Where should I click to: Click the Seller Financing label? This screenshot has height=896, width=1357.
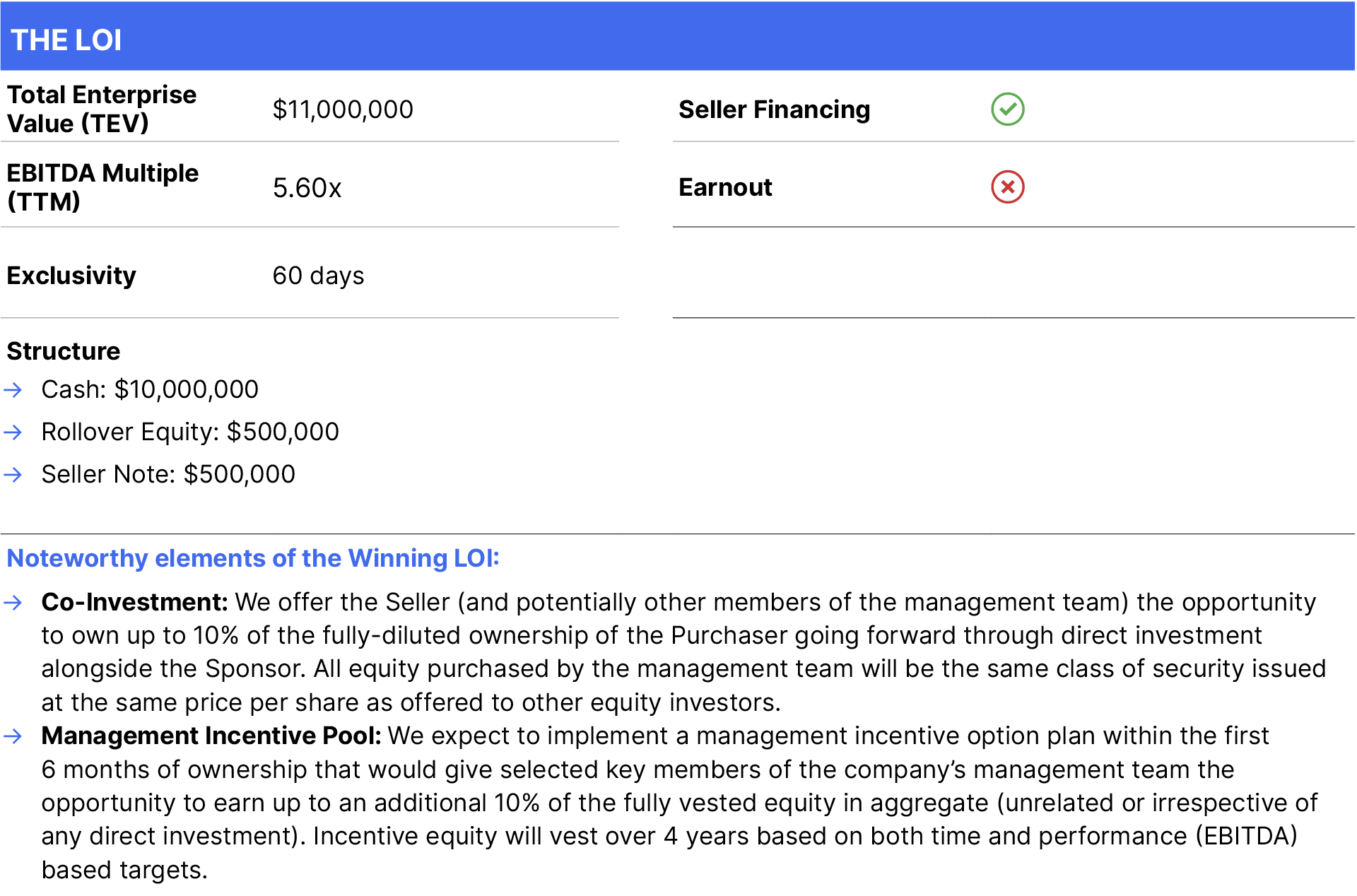click(x=774, y=110)
